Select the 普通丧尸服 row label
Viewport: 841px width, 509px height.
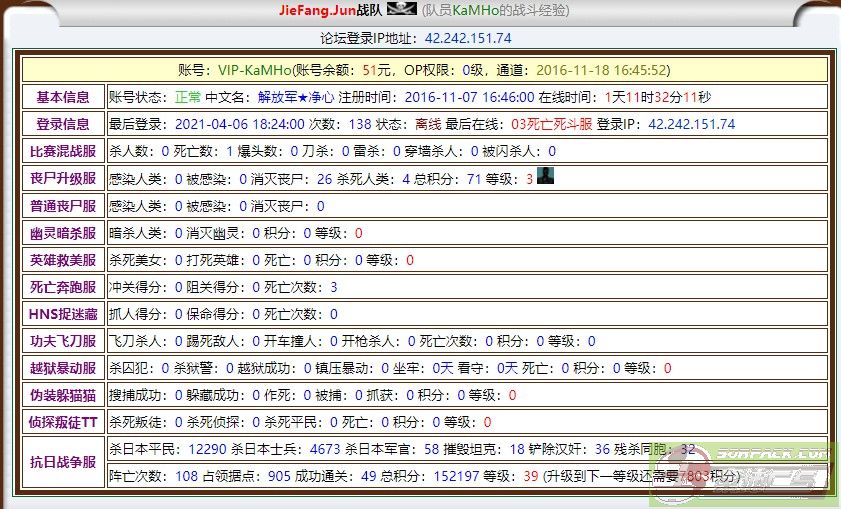point(63,206)
